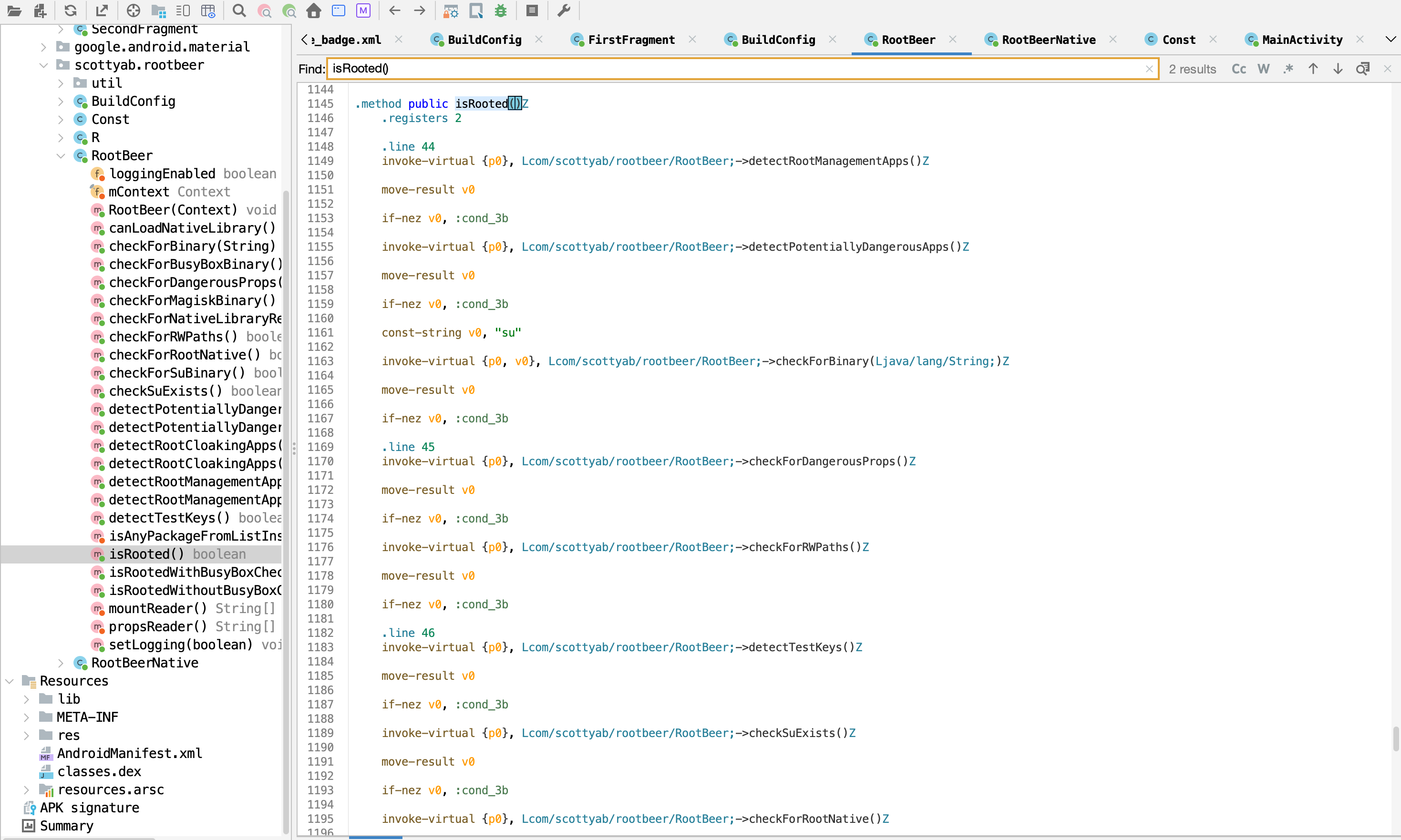
Task: Navigate forward with right arrow
Action: tap(420, 11)
